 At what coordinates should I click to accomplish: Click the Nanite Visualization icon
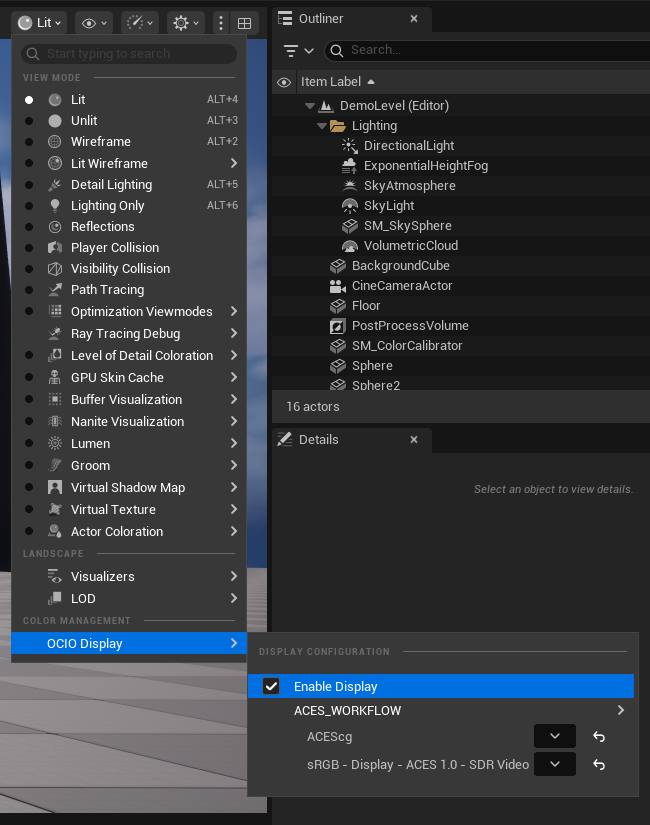click(55, 421)
